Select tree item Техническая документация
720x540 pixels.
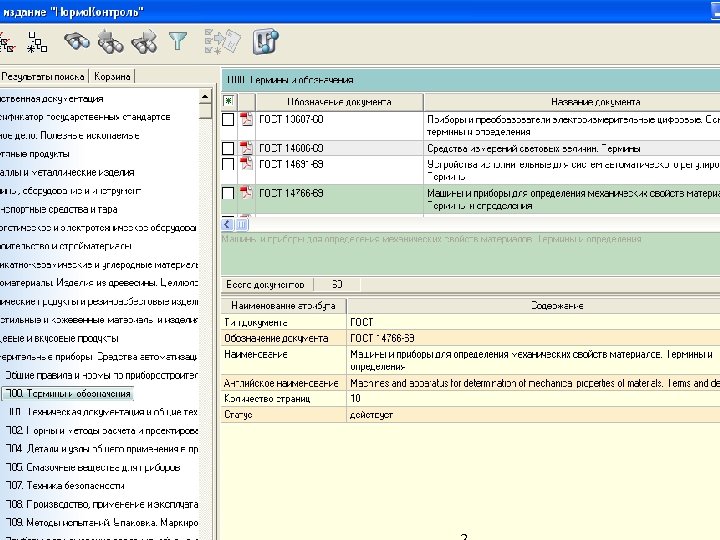point(103,412)
